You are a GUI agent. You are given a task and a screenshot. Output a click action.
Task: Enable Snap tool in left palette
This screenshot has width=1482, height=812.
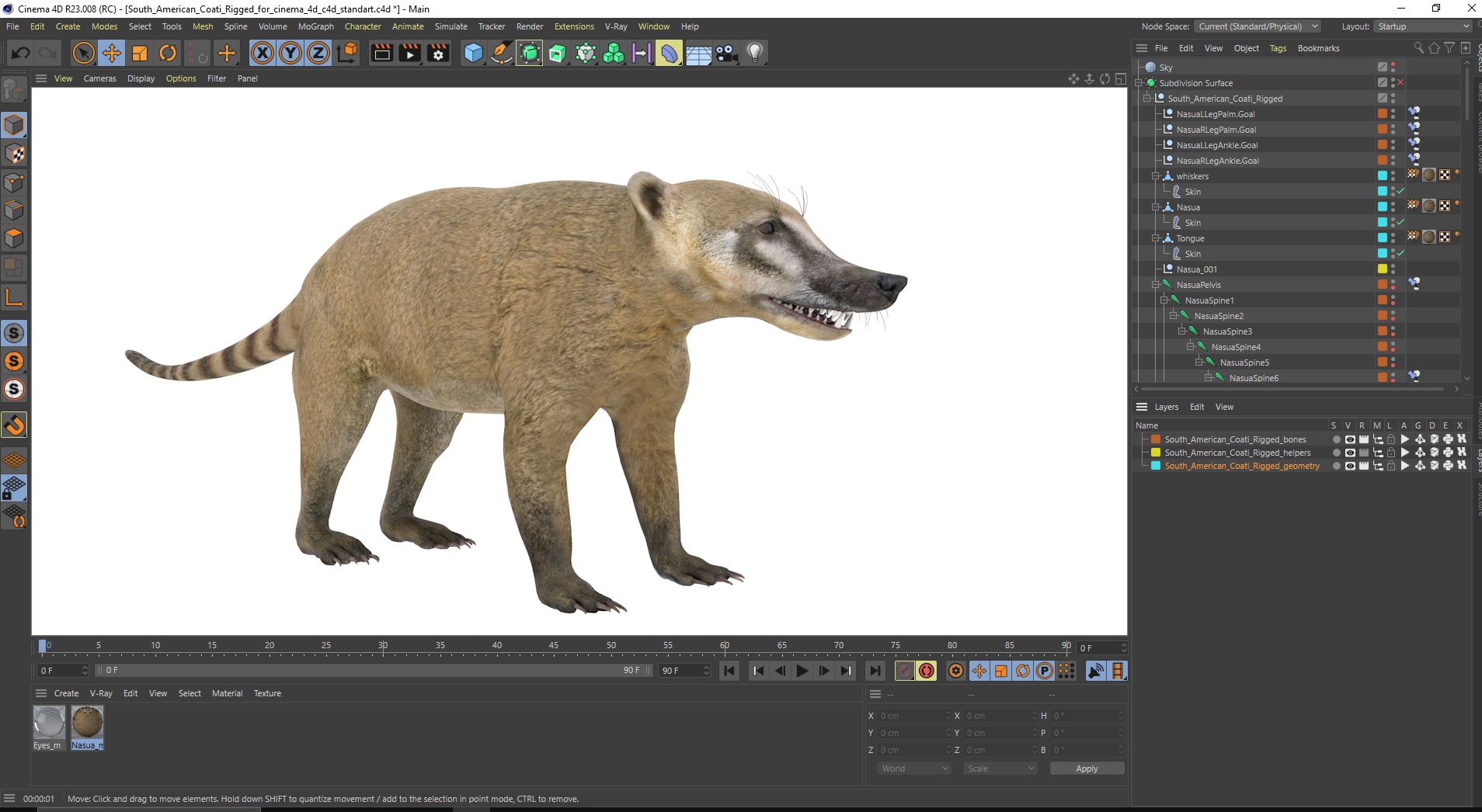click(x=14, y=425)
